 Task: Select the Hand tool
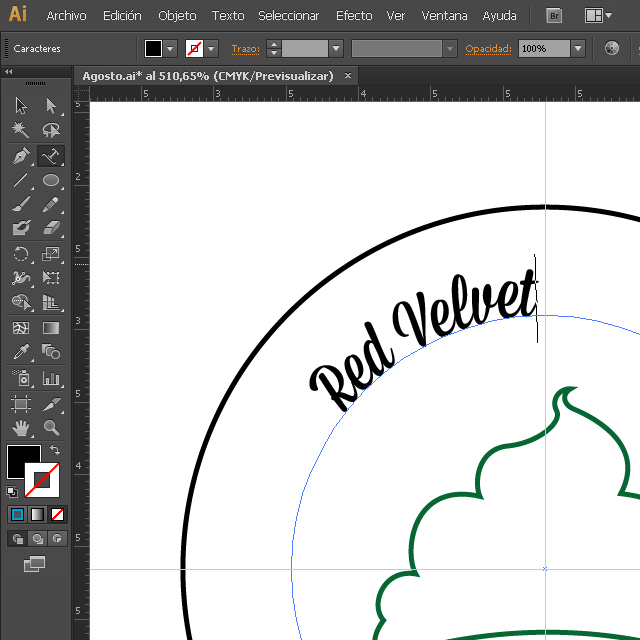pos(21,428)
